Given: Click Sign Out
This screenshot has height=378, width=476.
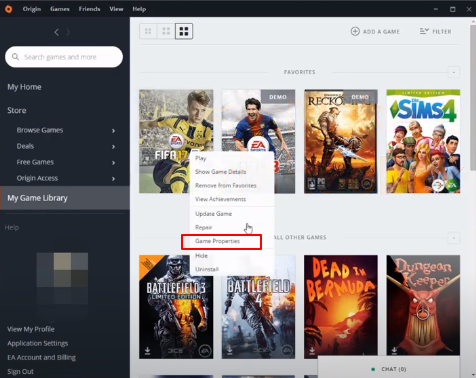Looking at the screenshot, I should tap(20, 371).
